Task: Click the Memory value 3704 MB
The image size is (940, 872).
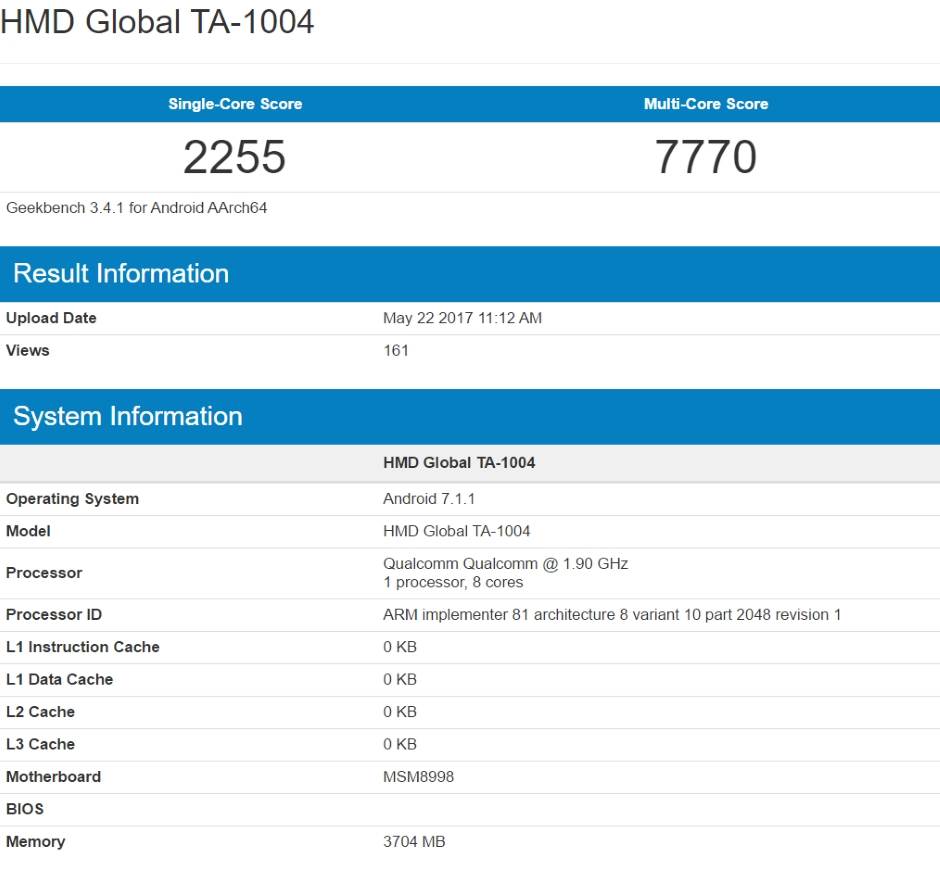Action: pyautogui.click(x=414, y=841)
